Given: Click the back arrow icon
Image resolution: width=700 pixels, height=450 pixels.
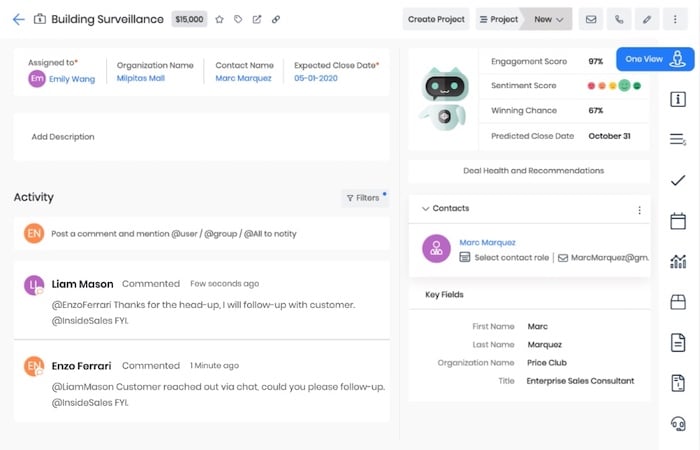Looking at the screenshot, I should pos(18,19).
